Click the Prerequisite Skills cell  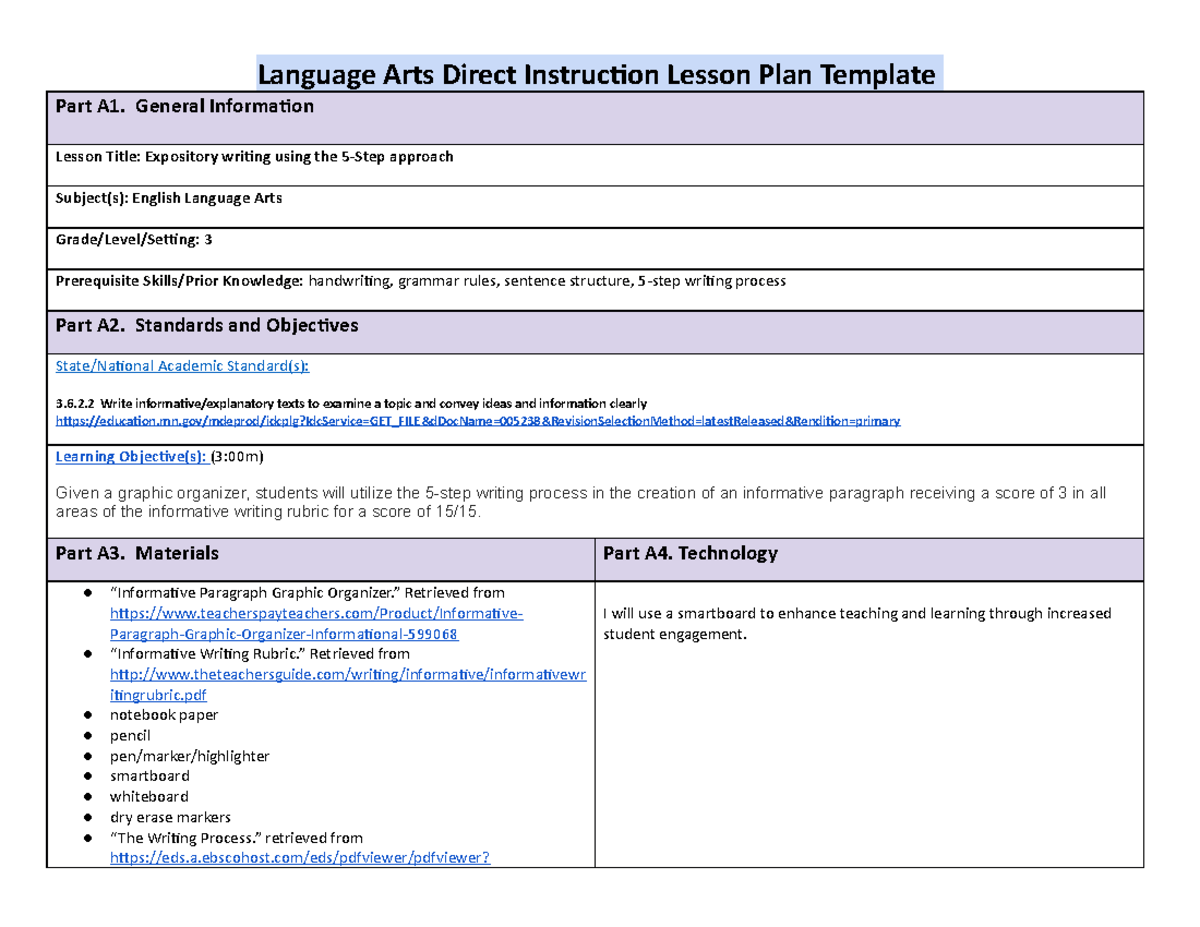click(420, 281)
